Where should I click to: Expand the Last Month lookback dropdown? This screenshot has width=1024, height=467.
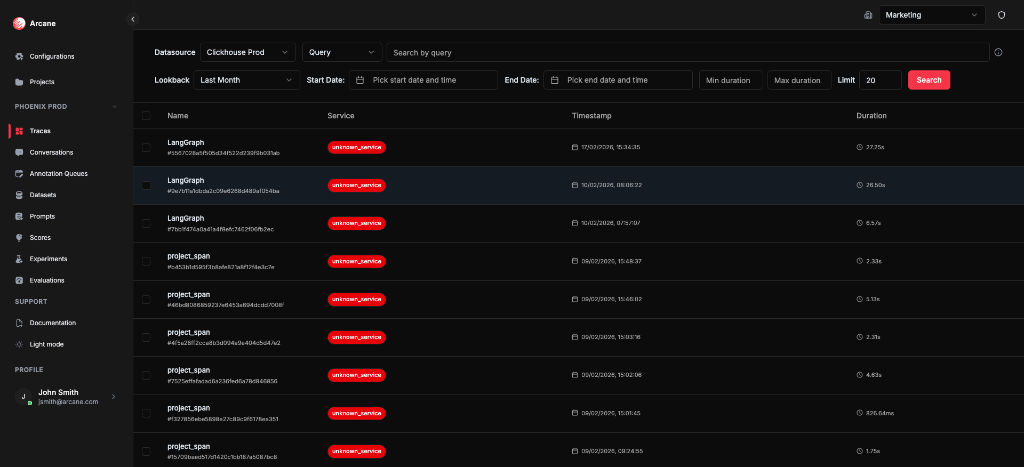point(247,80)
